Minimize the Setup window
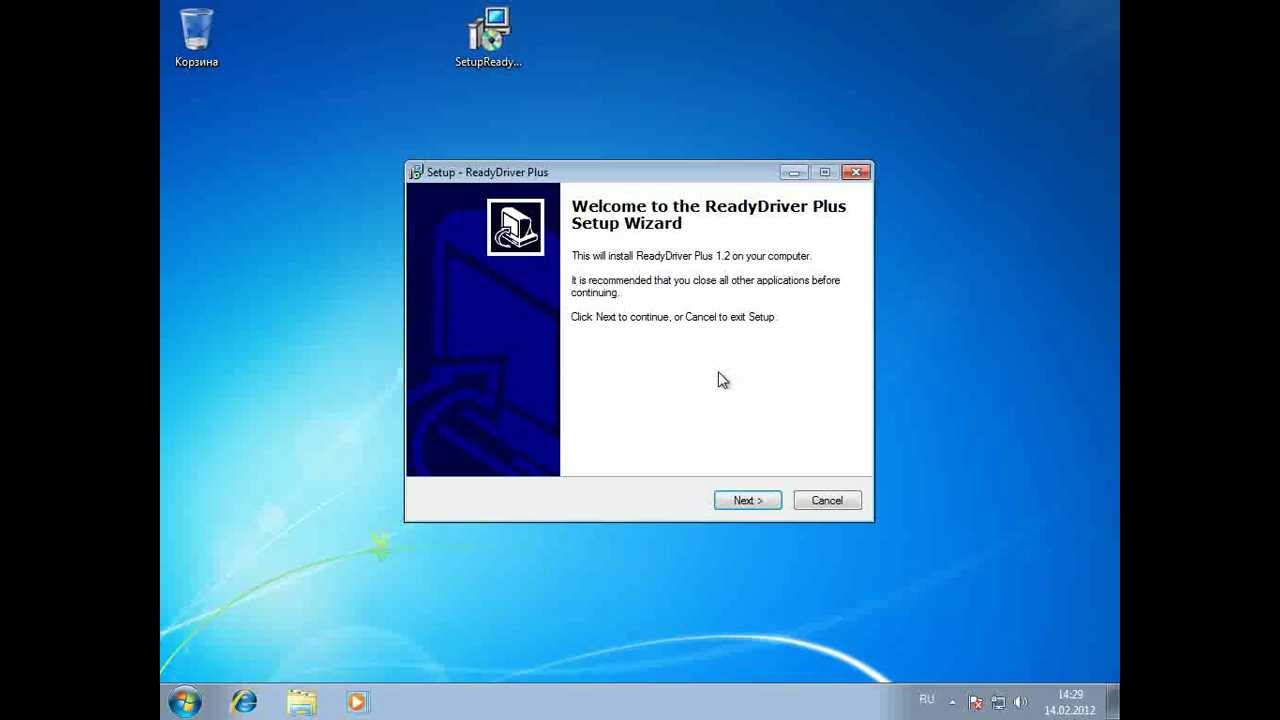 (x=794, y=172)
